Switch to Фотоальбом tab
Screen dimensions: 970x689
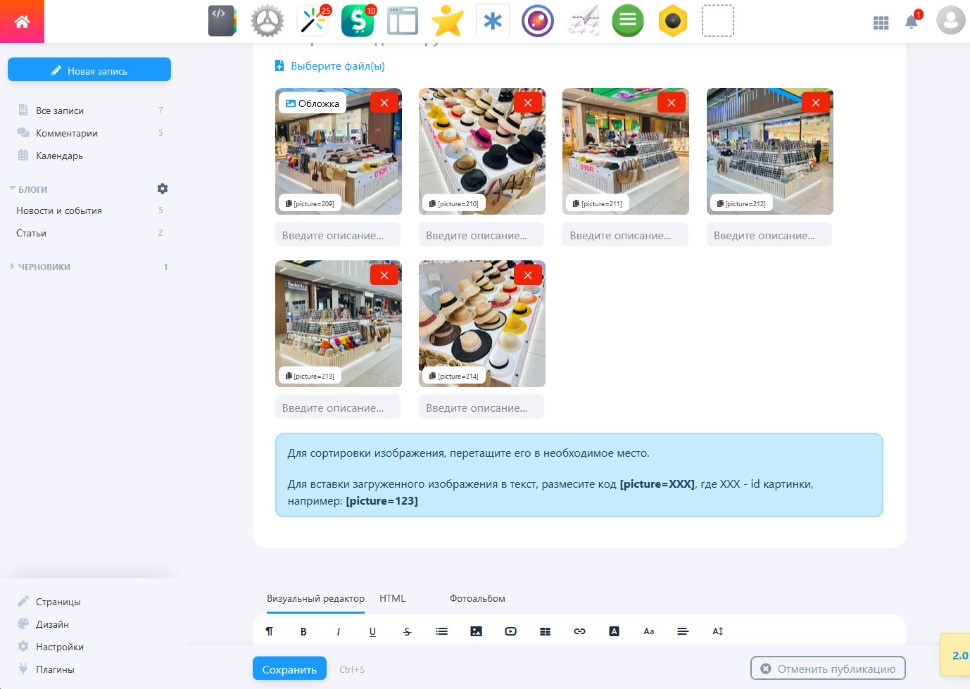click(477, 598)
